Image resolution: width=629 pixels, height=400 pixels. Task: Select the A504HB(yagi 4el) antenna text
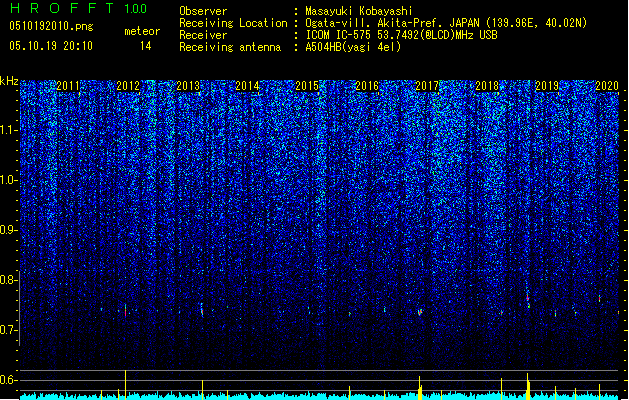(x=353, y=47)
